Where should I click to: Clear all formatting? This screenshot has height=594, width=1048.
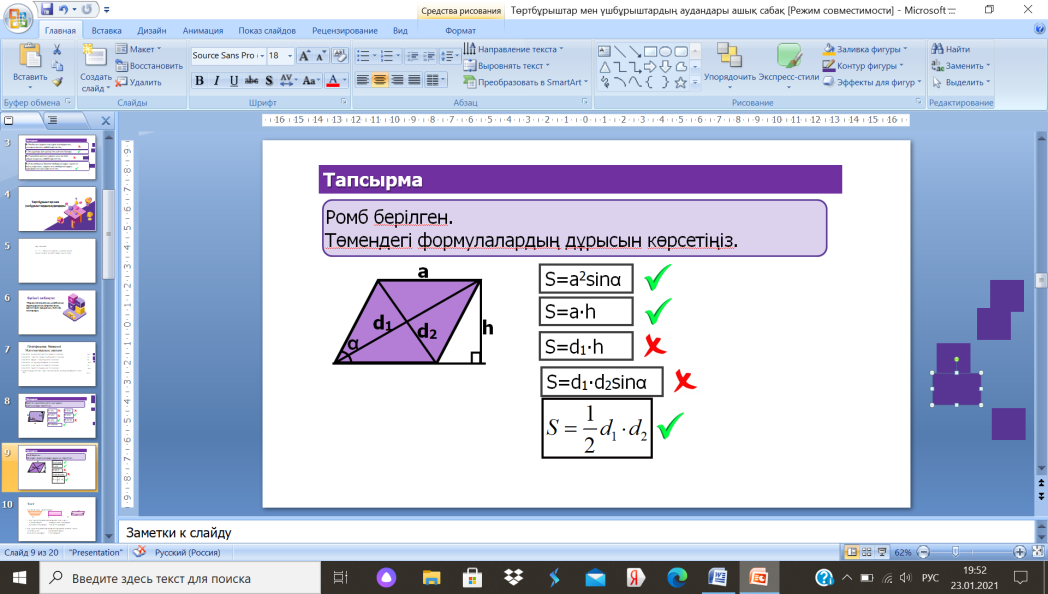[340, 55]
